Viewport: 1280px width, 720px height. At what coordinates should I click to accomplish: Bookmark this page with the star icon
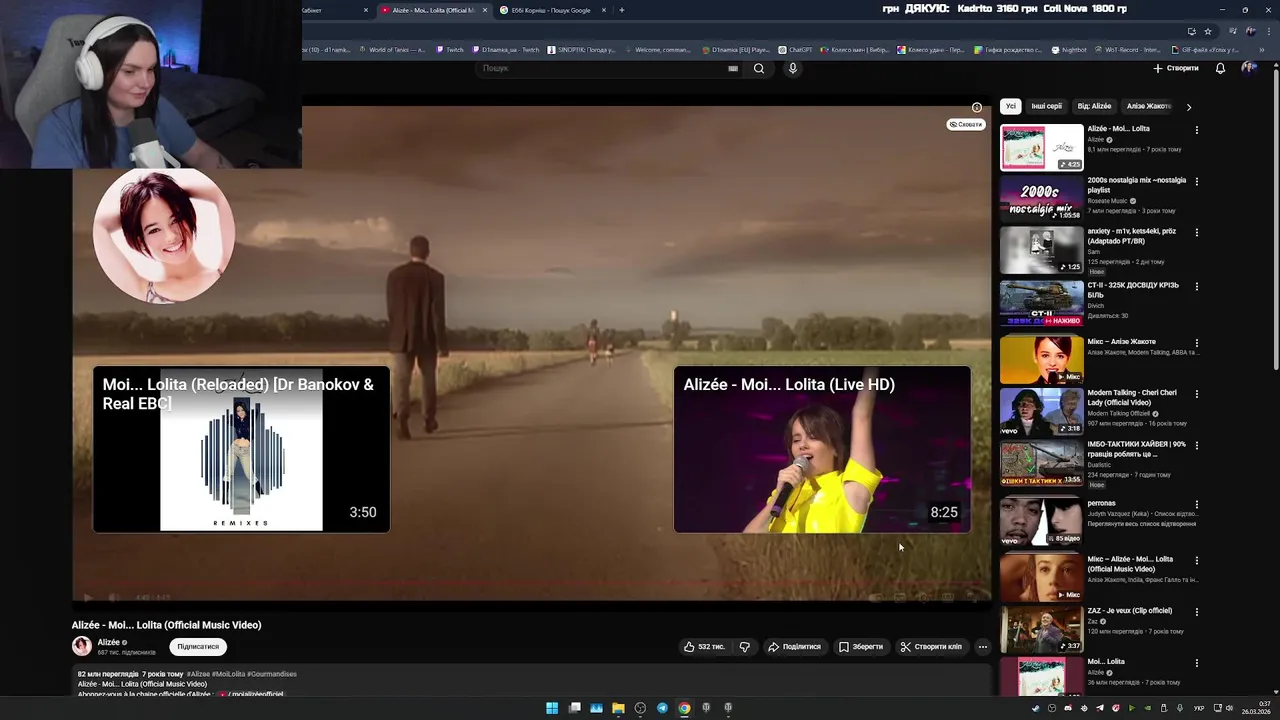(x=1208, y=31)
